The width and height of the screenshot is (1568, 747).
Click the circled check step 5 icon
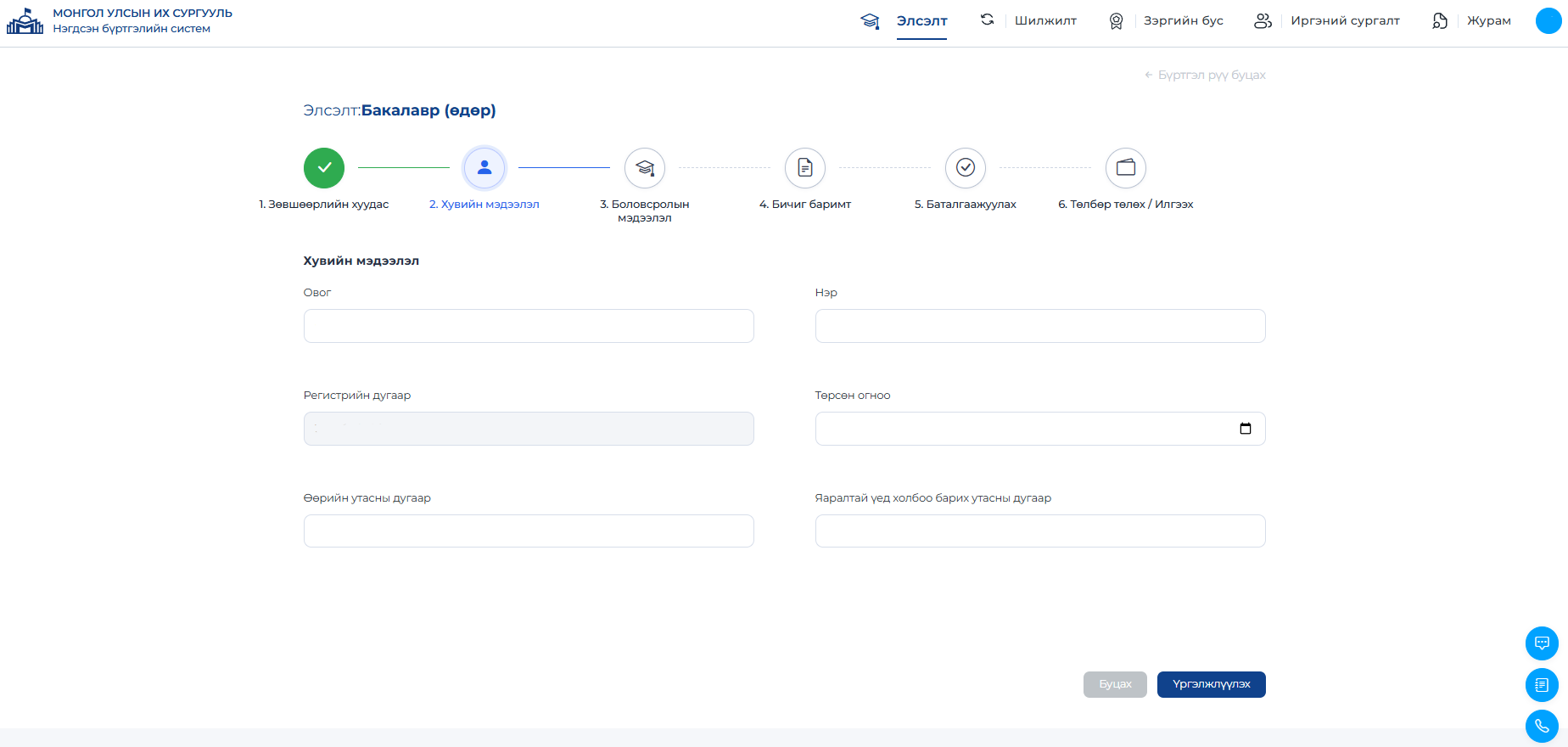pos(966,168)
